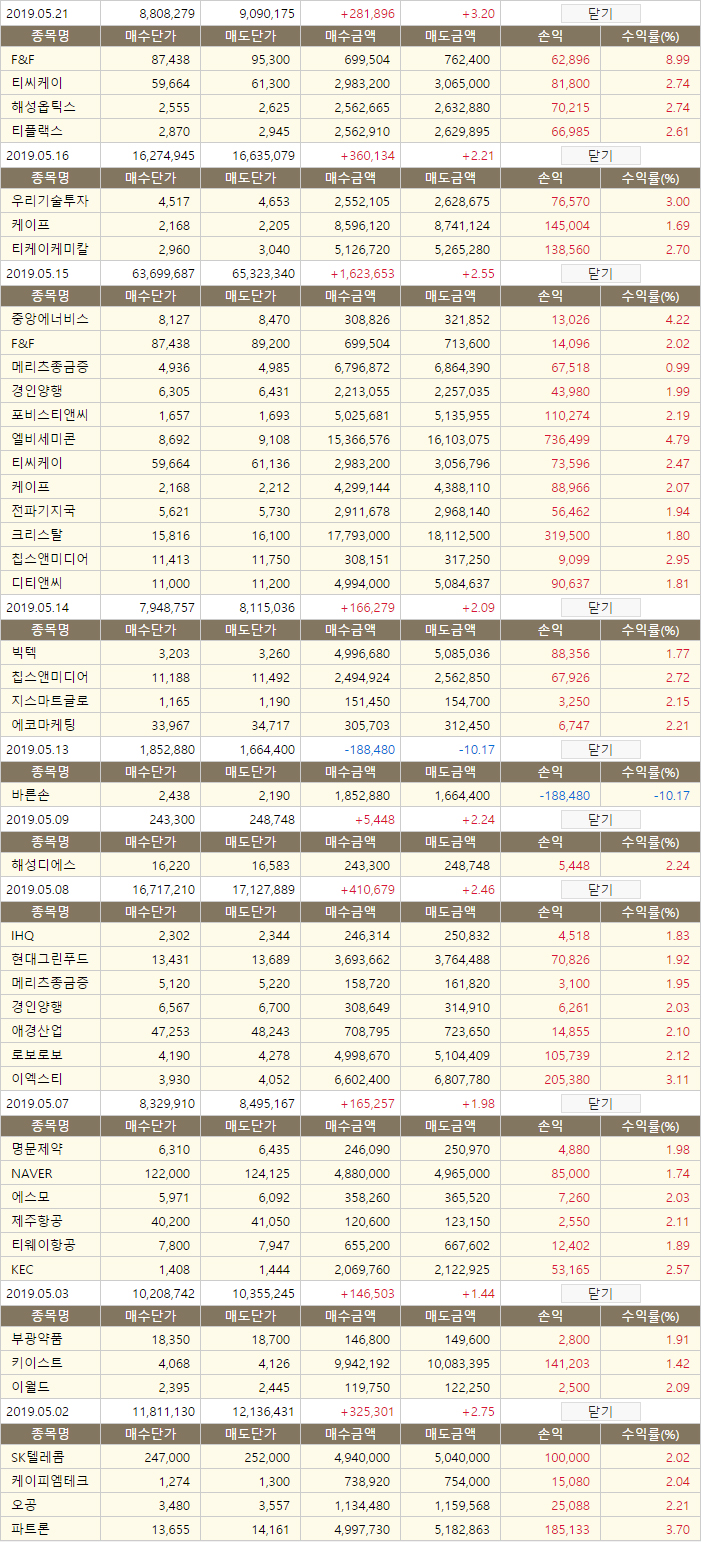
Task: Select the 해성옵틱스 stock row name
Action: point(43,107)
